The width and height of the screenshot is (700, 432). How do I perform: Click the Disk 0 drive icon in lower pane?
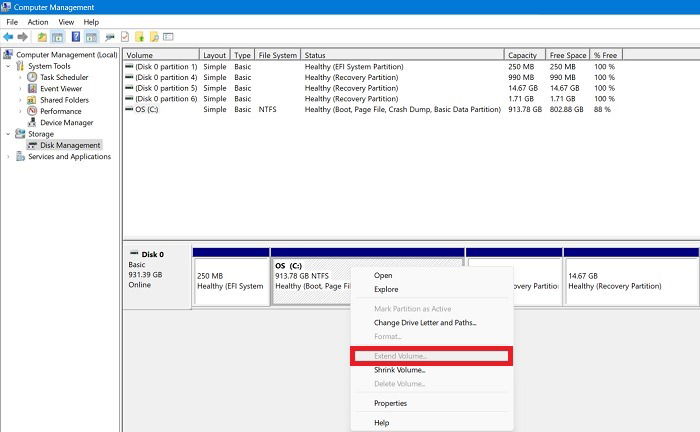click(x=134, y=253)
